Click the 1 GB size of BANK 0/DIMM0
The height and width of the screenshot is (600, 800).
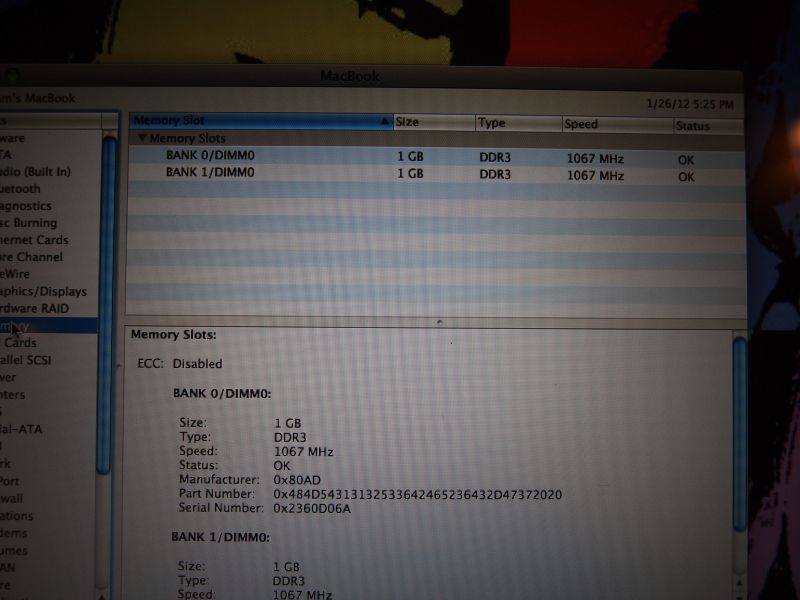tap(410, 157)
